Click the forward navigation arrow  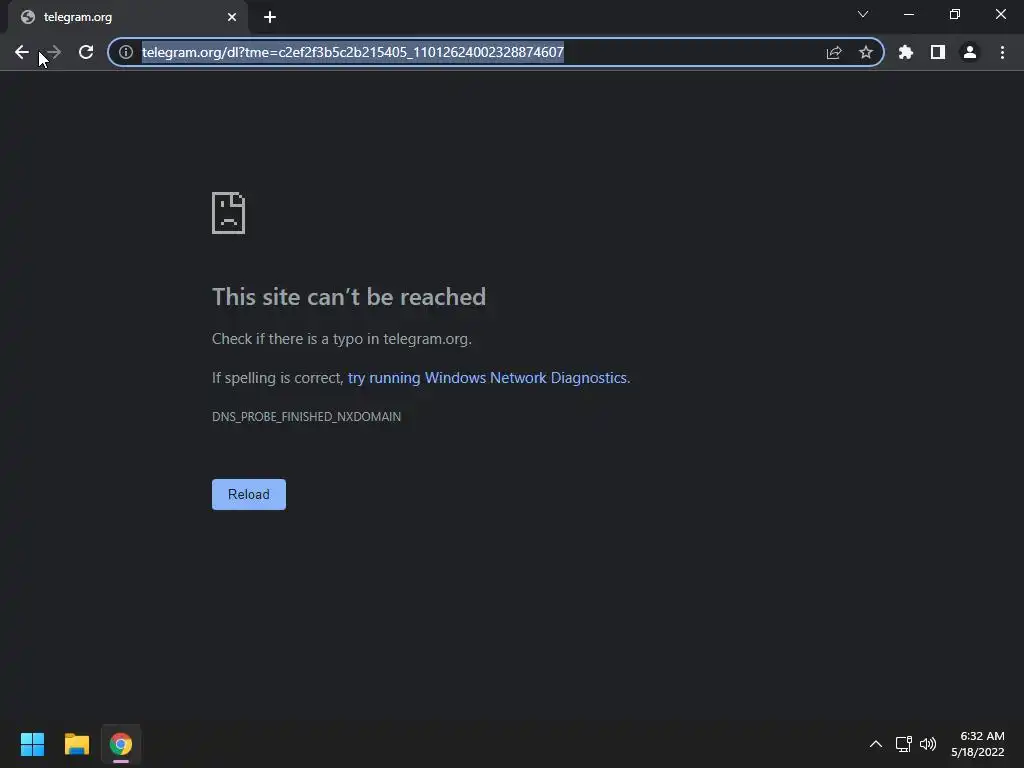54,52
